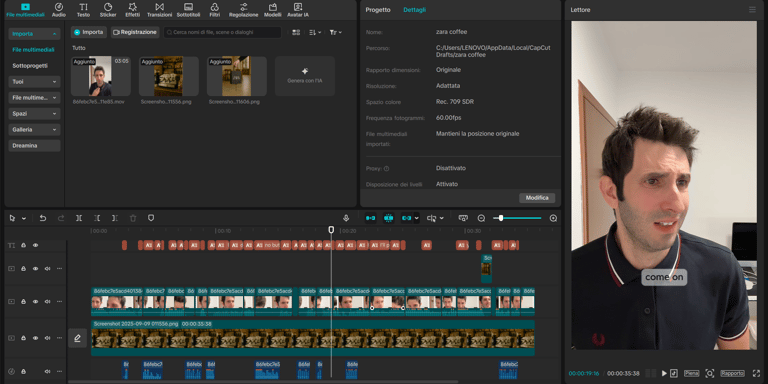Open the Avatar IA tab
The image size is (768, 384).
pos(298,10)
